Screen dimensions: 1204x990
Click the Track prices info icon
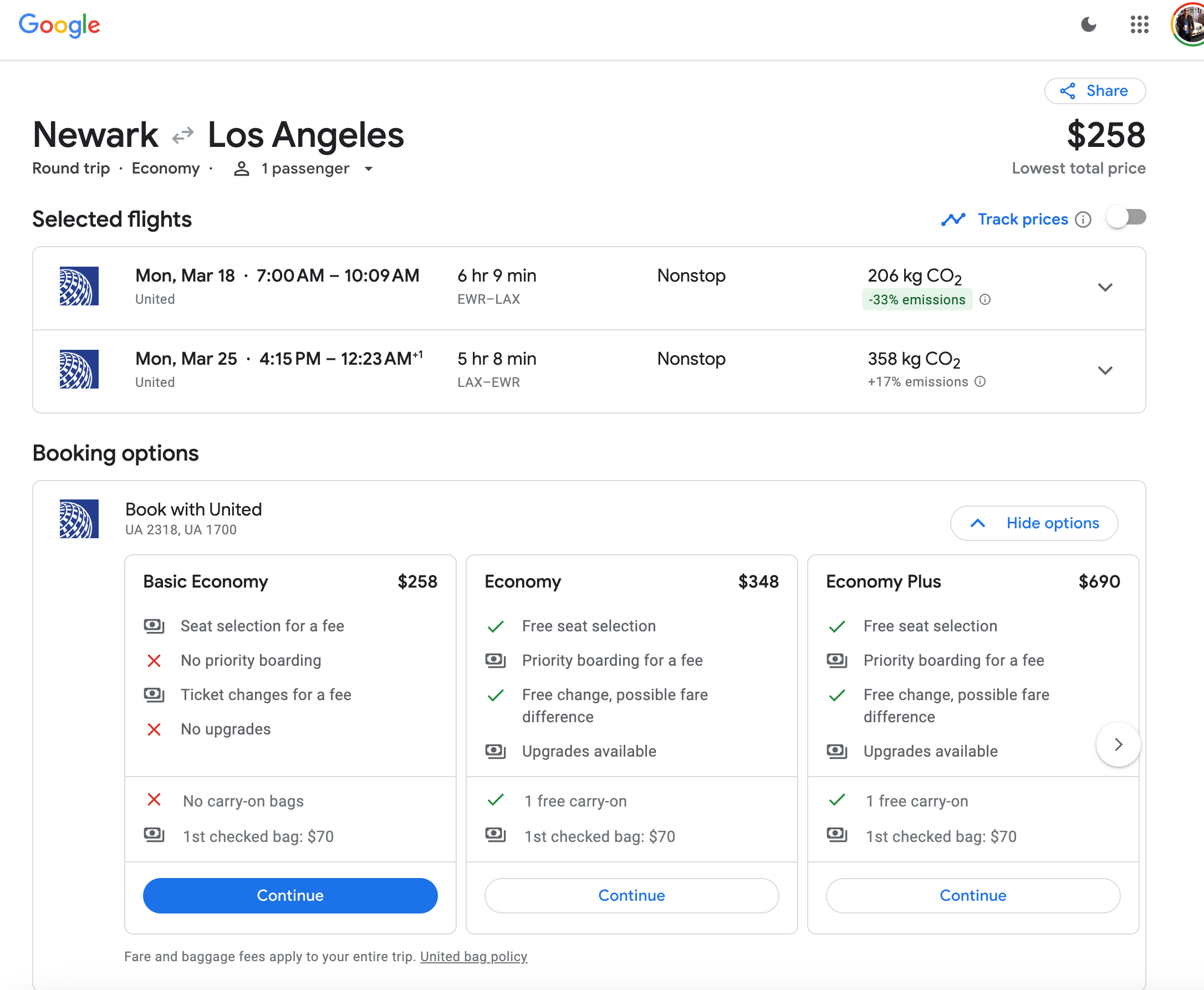1083,220
